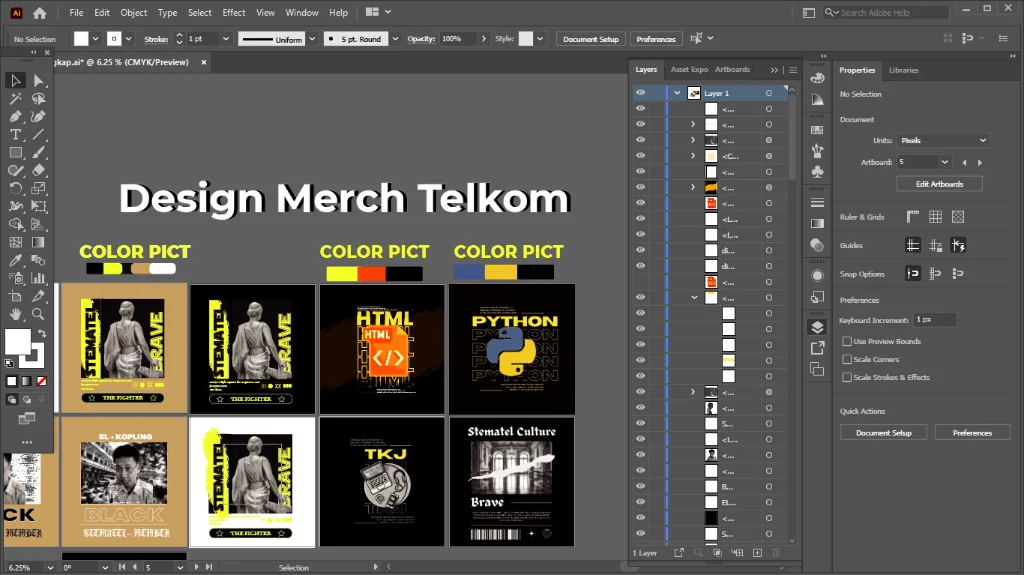Select the Hand tool

(16, 314)
